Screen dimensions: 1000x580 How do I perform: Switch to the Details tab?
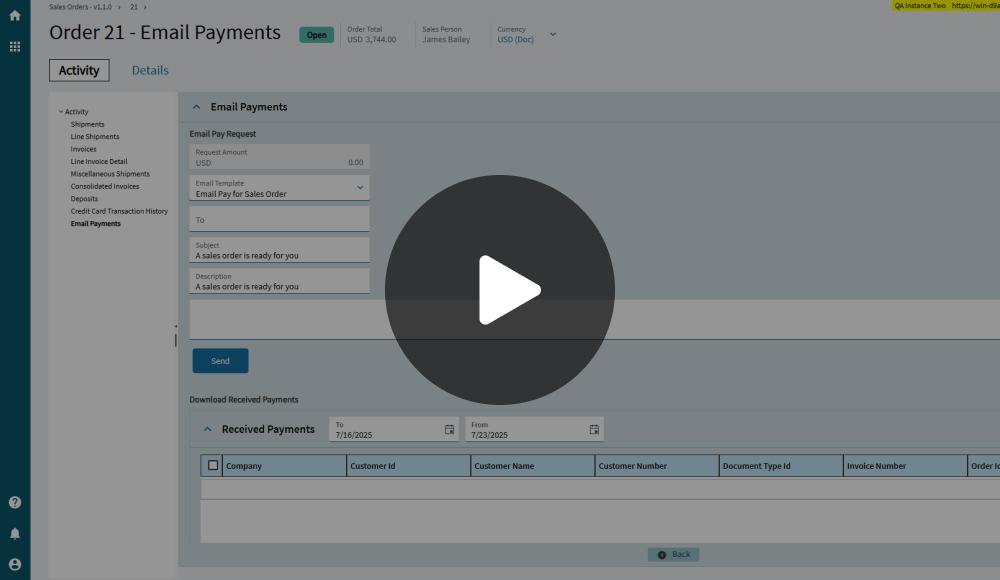tap(150, 70)
